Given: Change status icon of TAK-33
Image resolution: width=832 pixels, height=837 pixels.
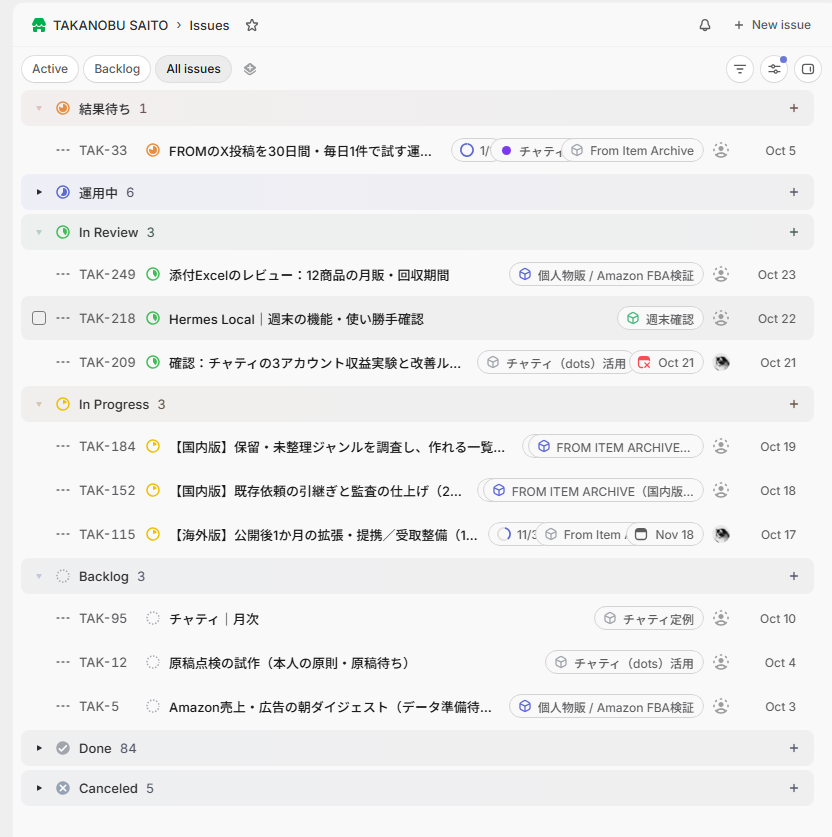Looking at the screenshot, I should [153, 151].
